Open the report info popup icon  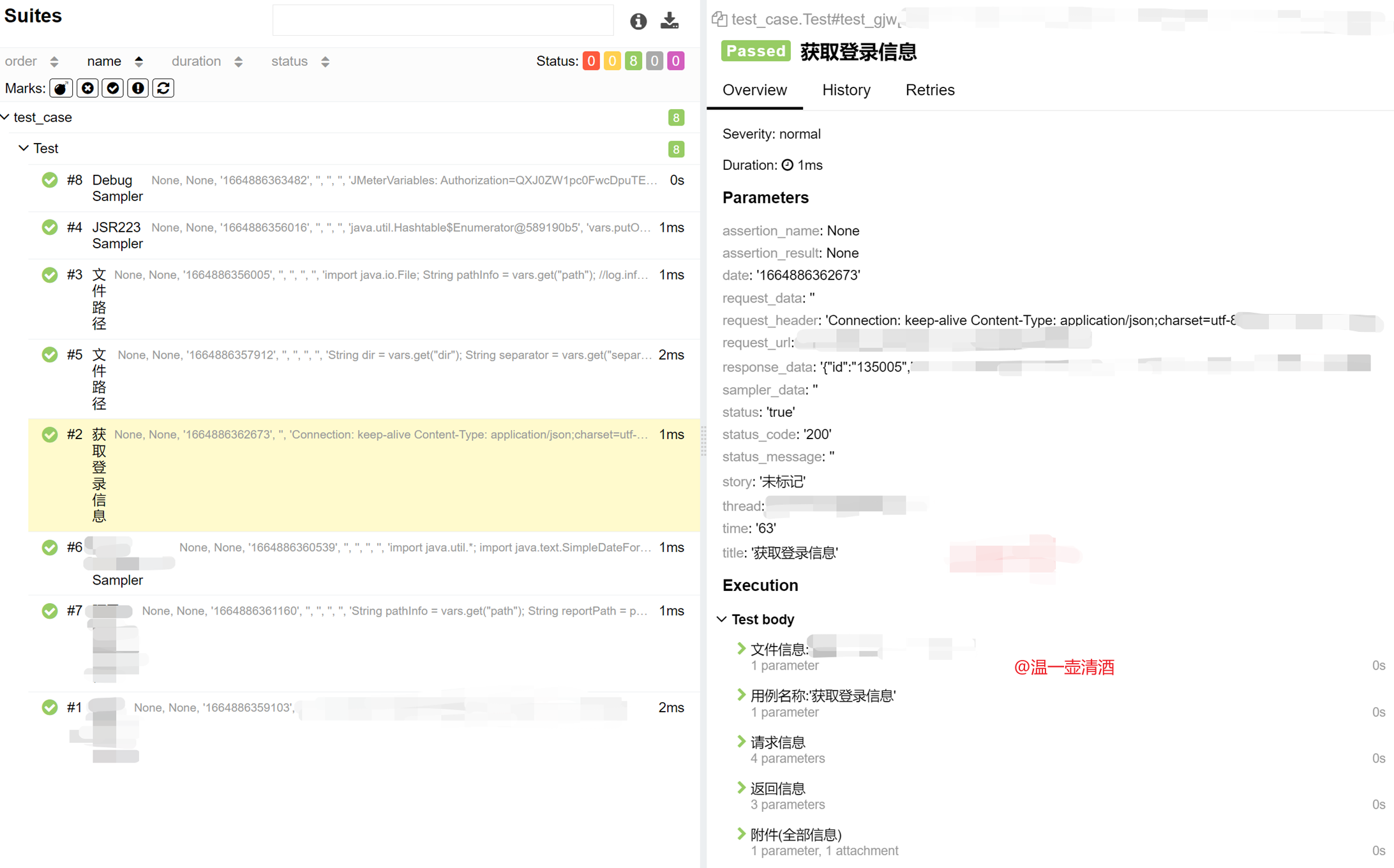click(x=638, y=21)
